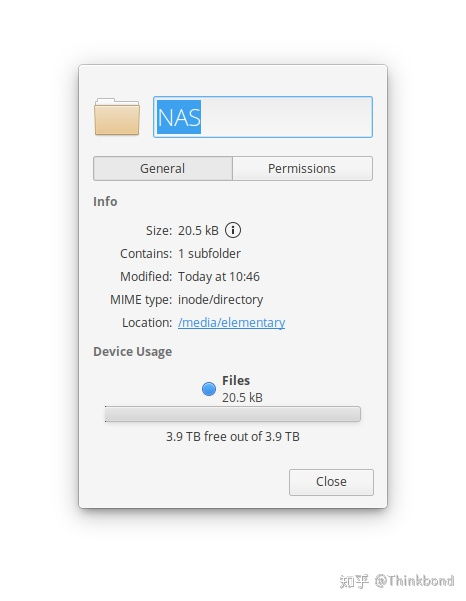Click the Device Usage heading
The image size is (466, 601).
click(133, 351)
